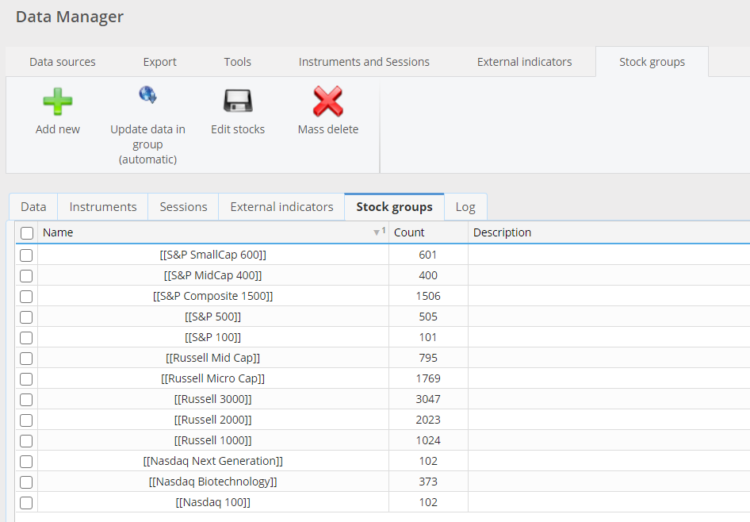Tick the S&P 100 row checkbox
This screenshot has height=522, width=750.
(x=26, y=337)
